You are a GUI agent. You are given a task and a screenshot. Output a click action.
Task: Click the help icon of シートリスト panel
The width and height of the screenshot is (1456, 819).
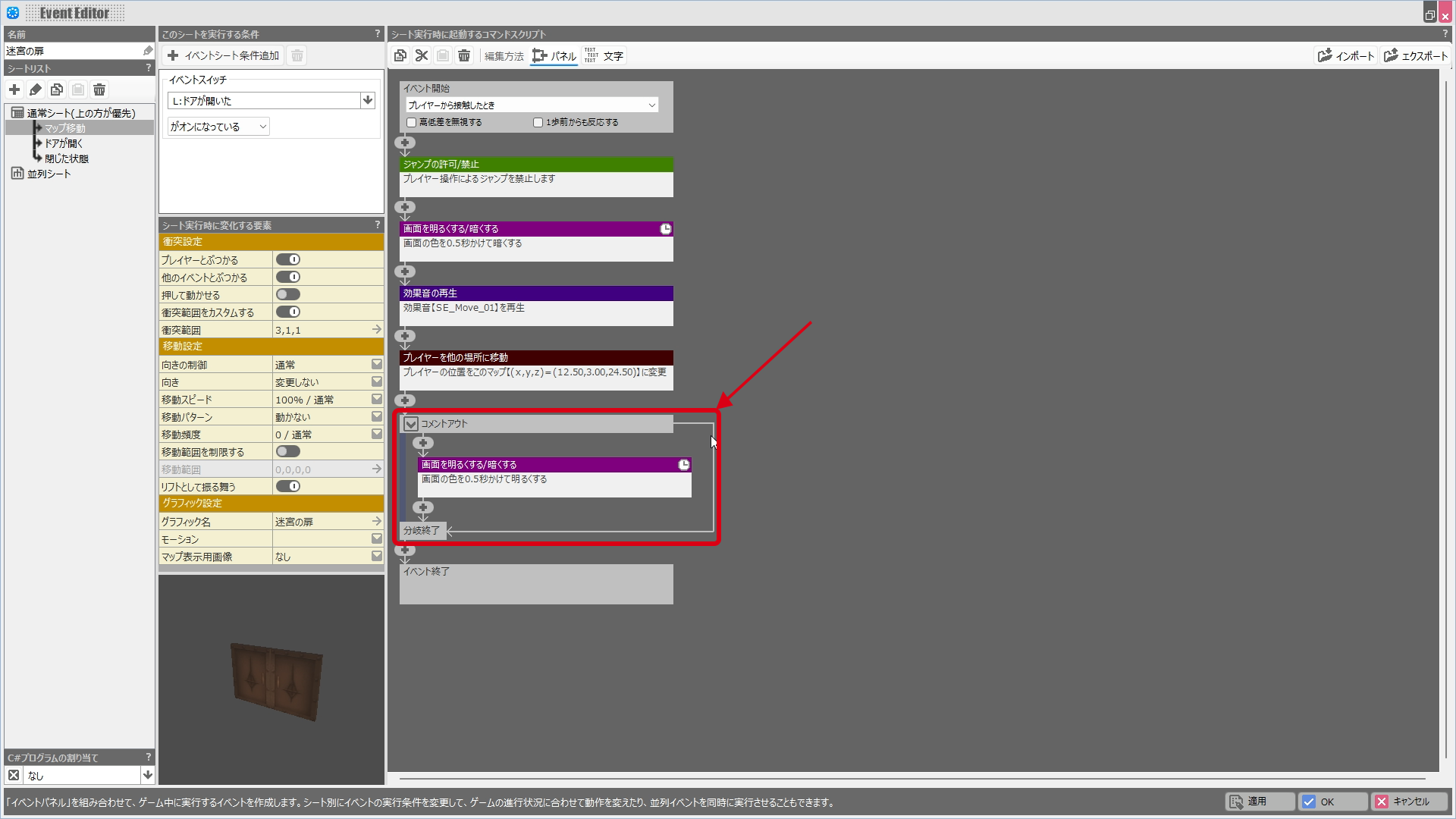(x=149, y=68)
